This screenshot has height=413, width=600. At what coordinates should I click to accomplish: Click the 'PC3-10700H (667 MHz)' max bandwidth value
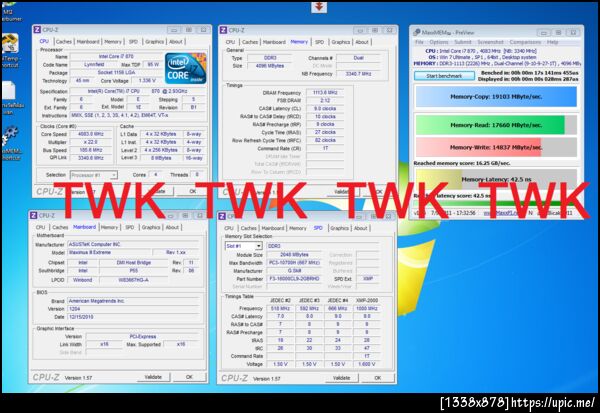pyautogui.click(x=294, y=263)
